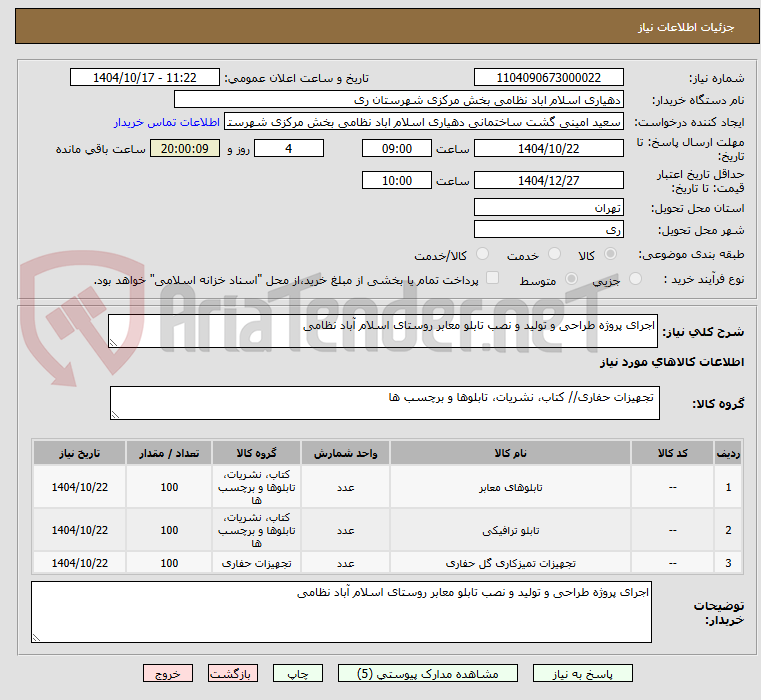The width and height of the screenshot is (761, 700).
Task: Open مشاهده مدارک پیوستی (5) attachments
Action: [x=428, y=673]
